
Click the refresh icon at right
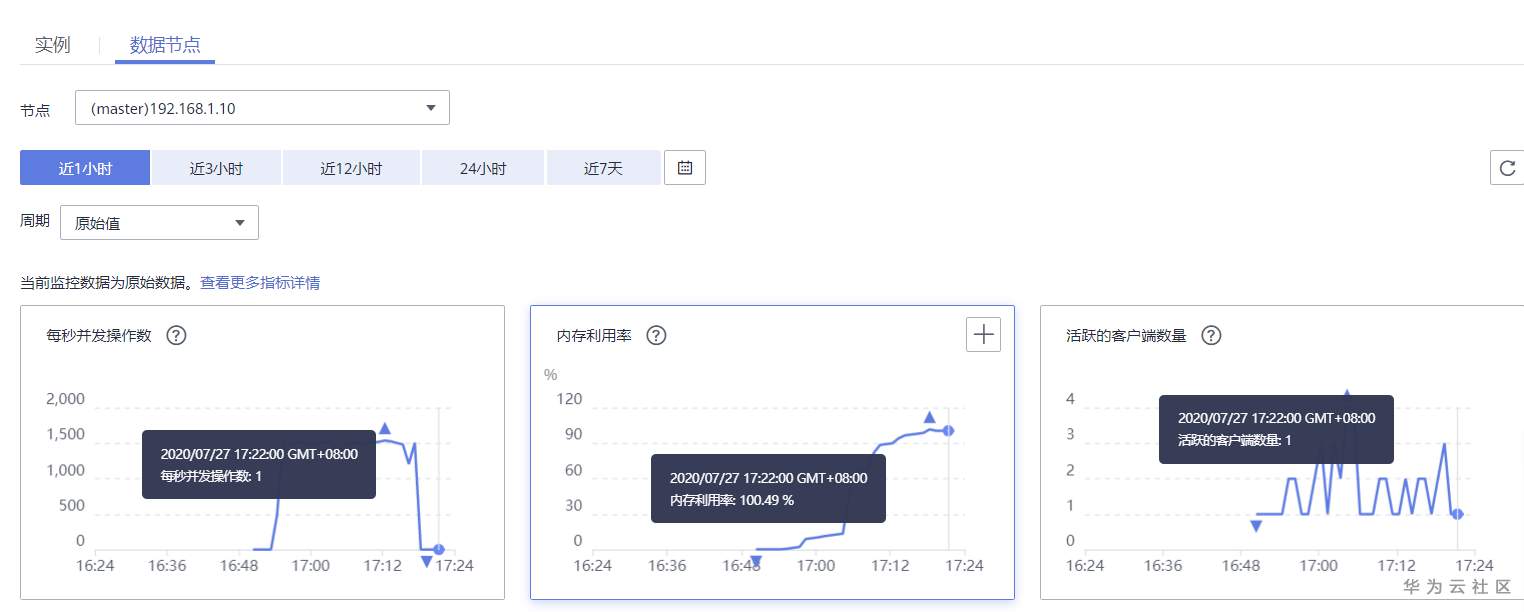click(x=1507, y=168)
